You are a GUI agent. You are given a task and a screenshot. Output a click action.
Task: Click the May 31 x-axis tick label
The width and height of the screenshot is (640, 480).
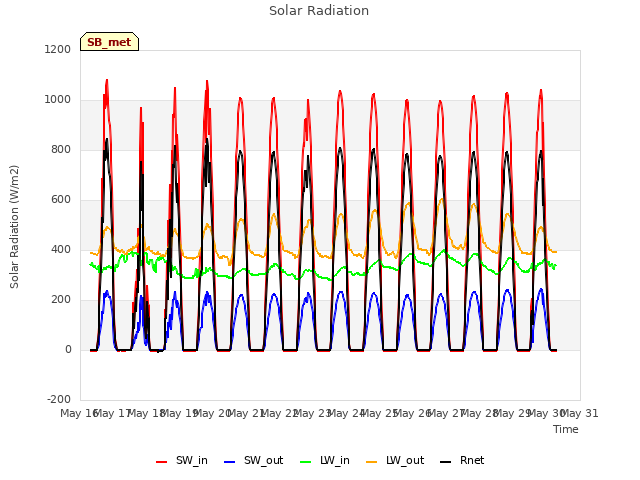(x=580, y=413)
